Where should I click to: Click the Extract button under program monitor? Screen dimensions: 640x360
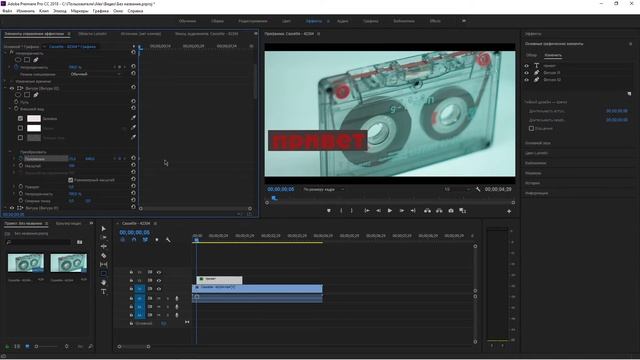coord(439,211)
